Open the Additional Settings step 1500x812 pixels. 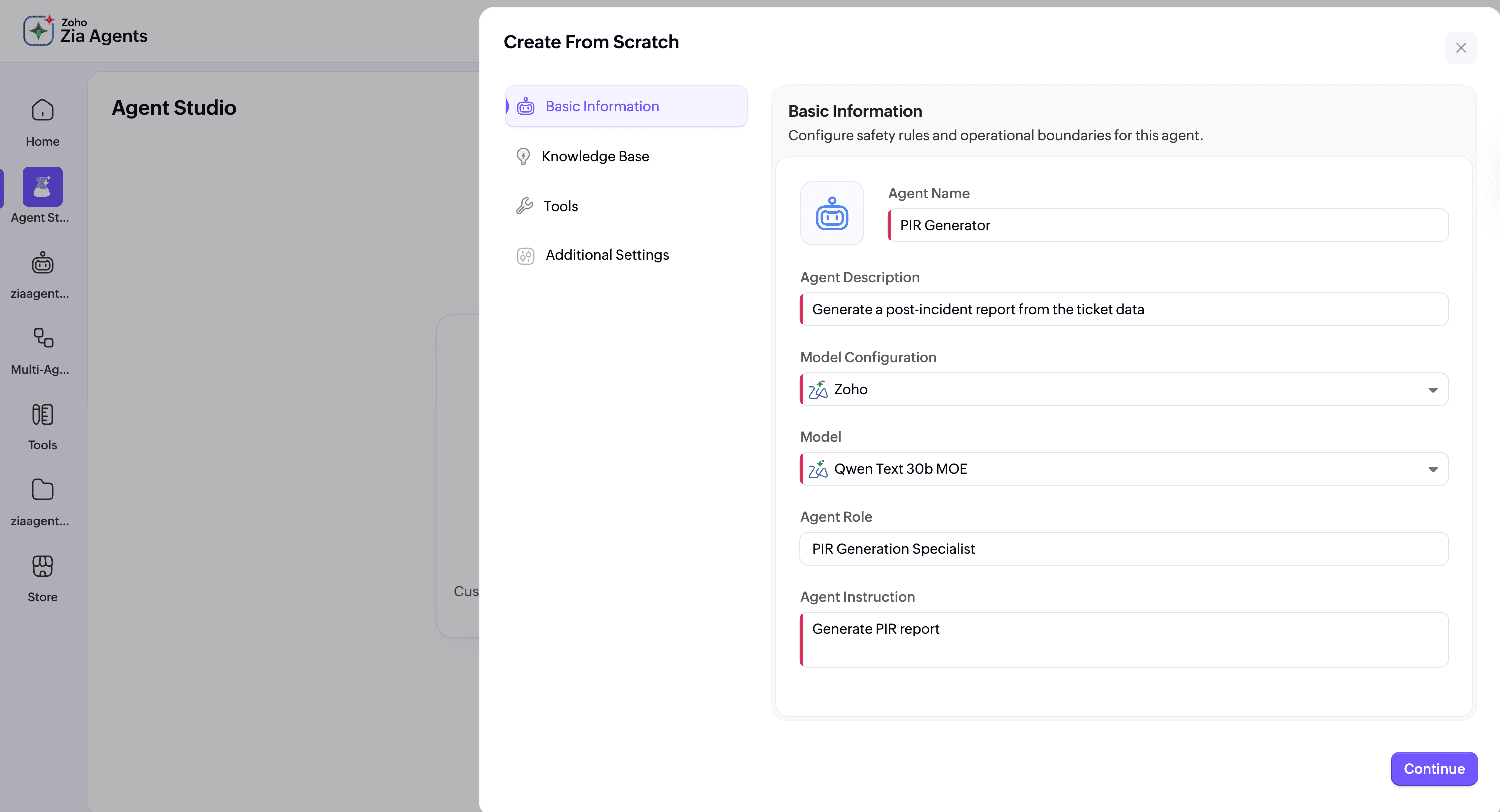[607, 255]
